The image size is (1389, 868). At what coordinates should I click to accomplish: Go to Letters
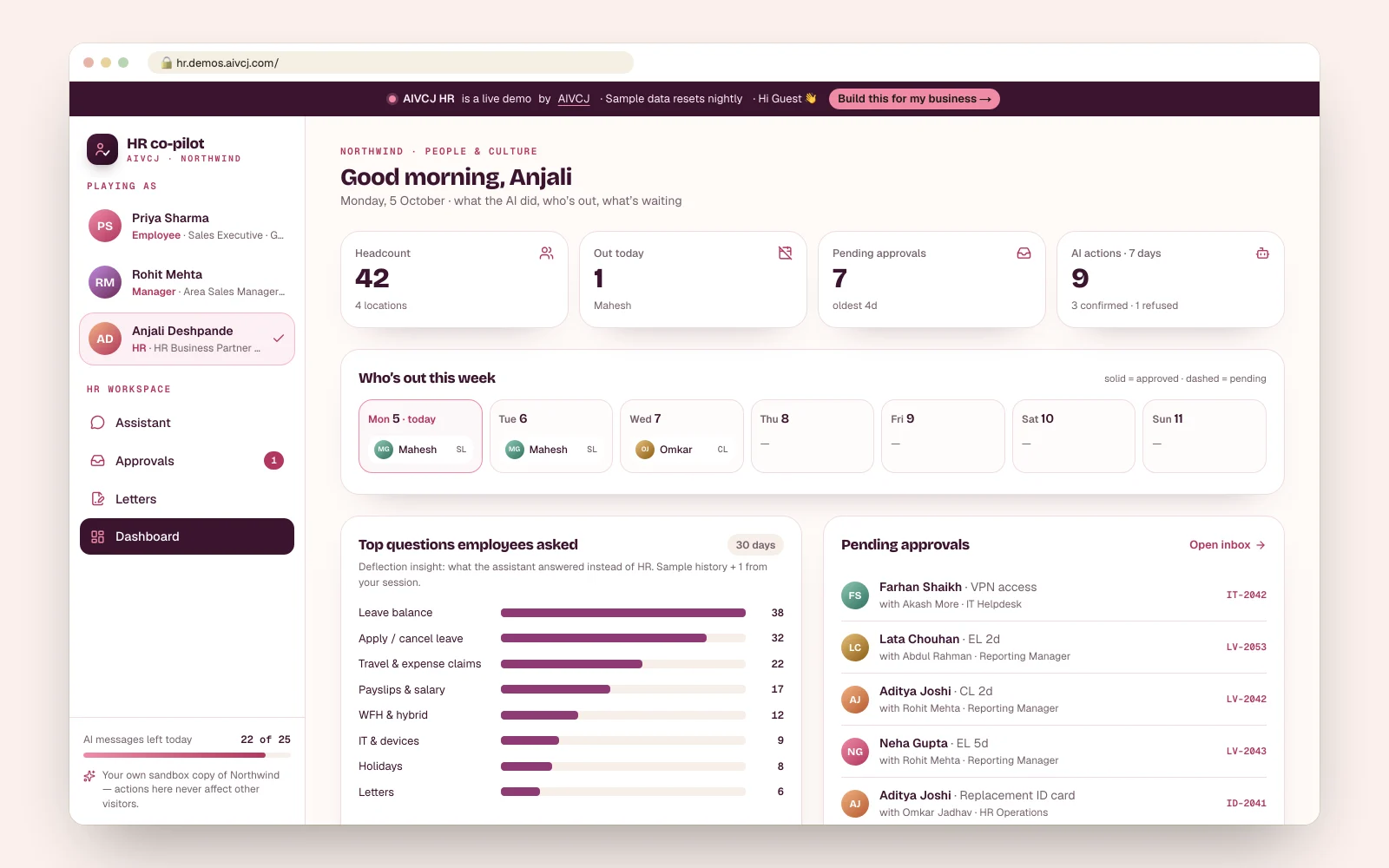[187, 499]
